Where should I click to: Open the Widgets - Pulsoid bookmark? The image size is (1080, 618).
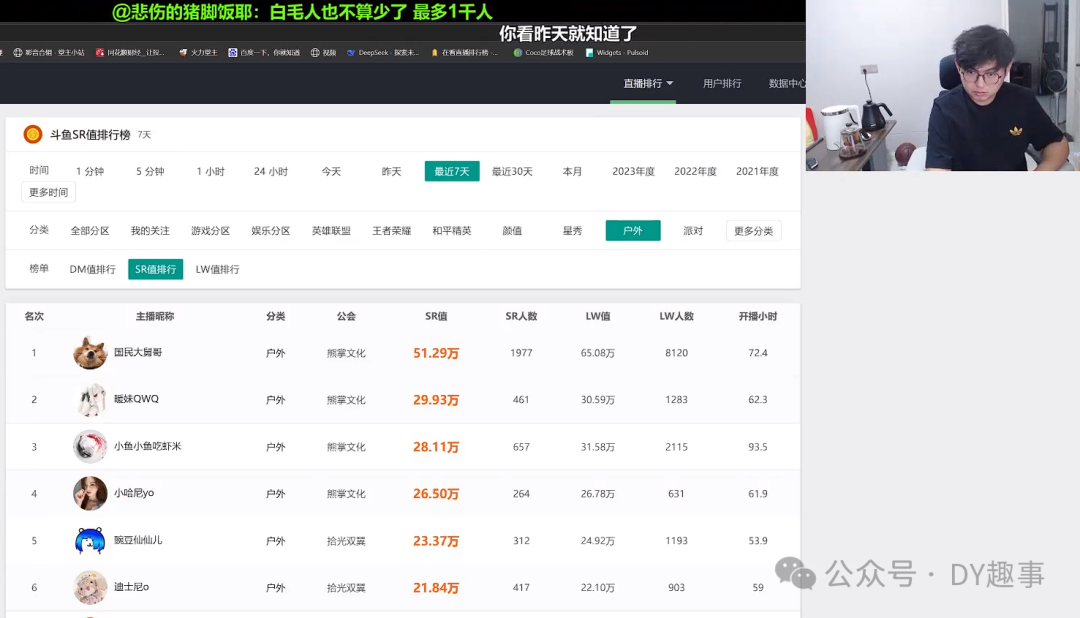[x=616, y=52]
